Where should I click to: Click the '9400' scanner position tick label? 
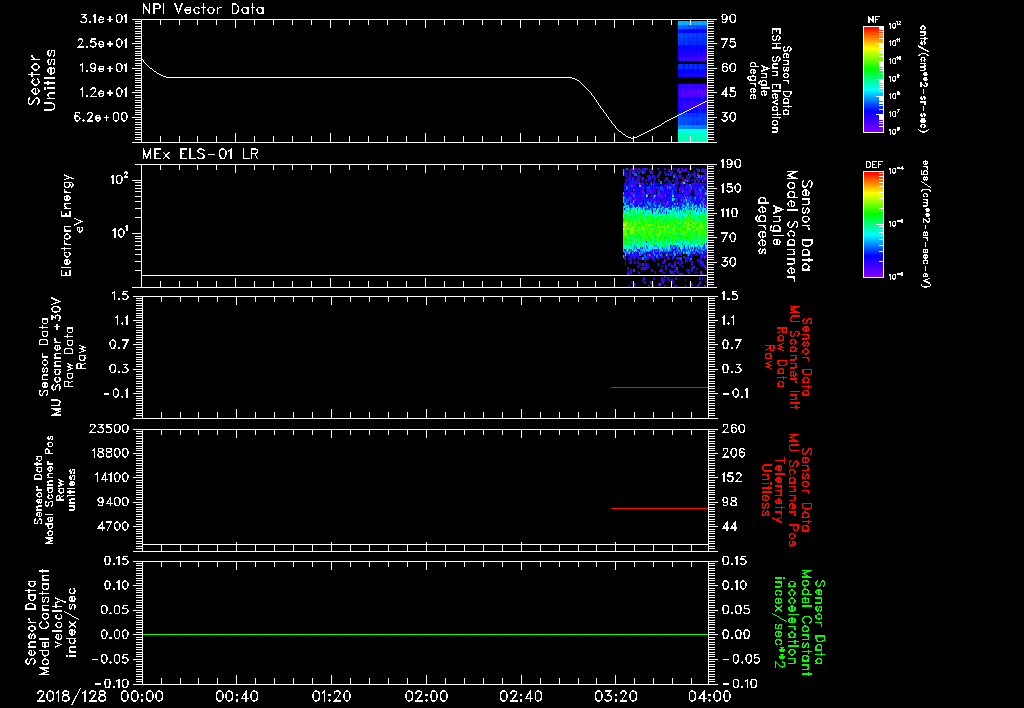tap(116, 502)
